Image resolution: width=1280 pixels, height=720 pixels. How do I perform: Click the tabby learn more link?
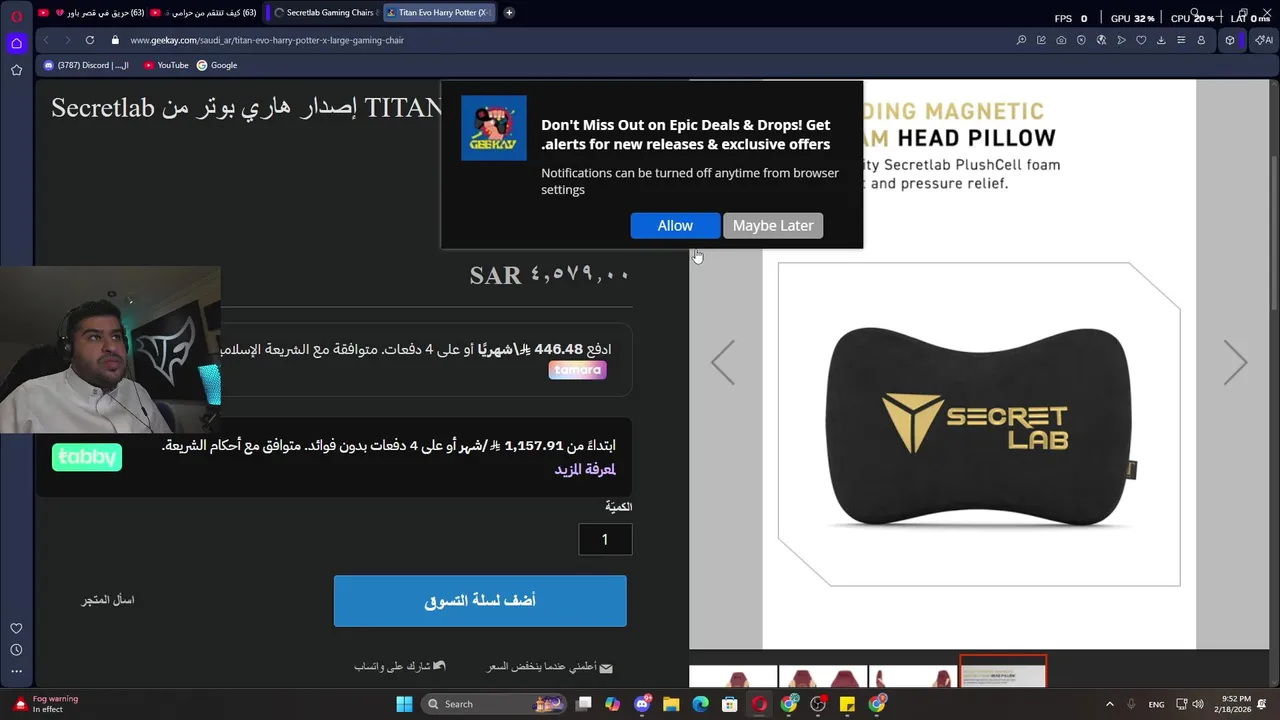coord(585,469)
